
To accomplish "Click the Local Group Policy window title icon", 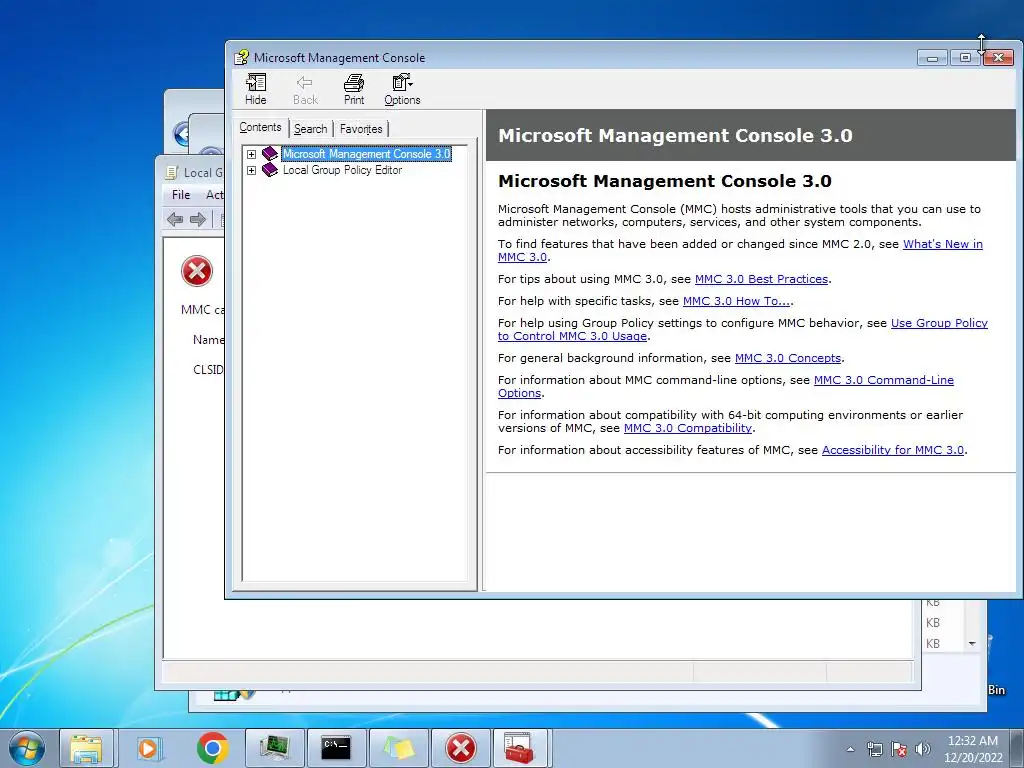I will [x=171, y=172].
